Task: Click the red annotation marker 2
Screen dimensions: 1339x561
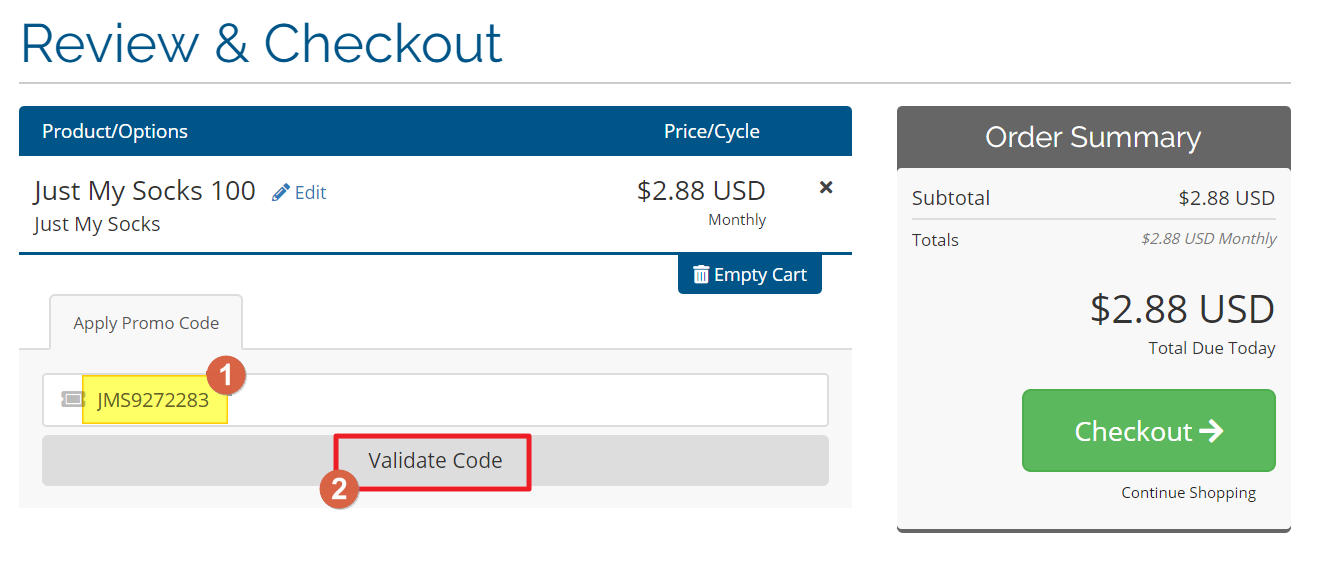Action: 339,489
